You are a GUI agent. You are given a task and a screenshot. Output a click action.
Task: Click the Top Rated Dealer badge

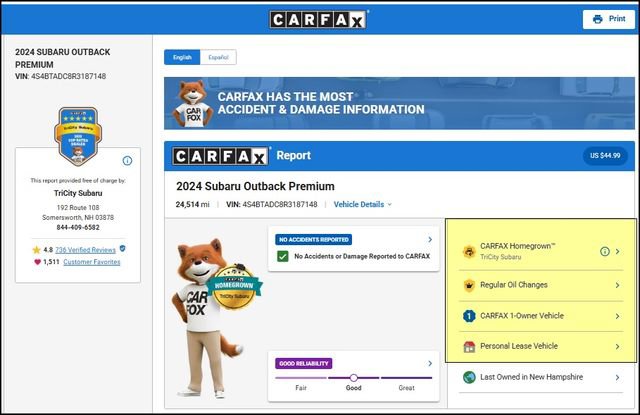[78, 136]
